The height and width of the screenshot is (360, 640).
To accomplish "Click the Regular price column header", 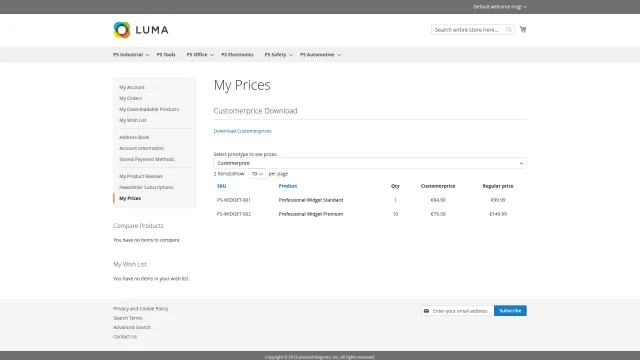I will pos(498,186).
